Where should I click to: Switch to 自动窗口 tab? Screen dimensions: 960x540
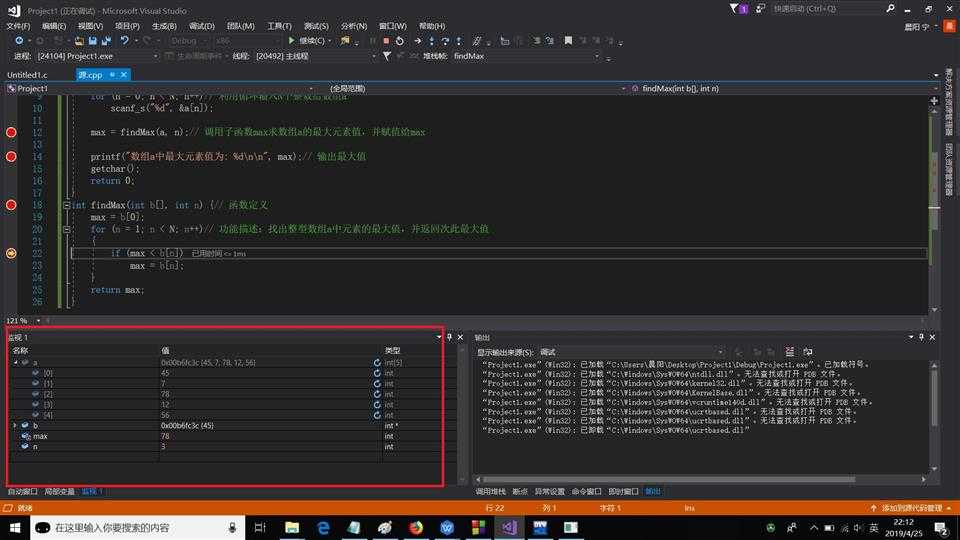pos(22,492)
